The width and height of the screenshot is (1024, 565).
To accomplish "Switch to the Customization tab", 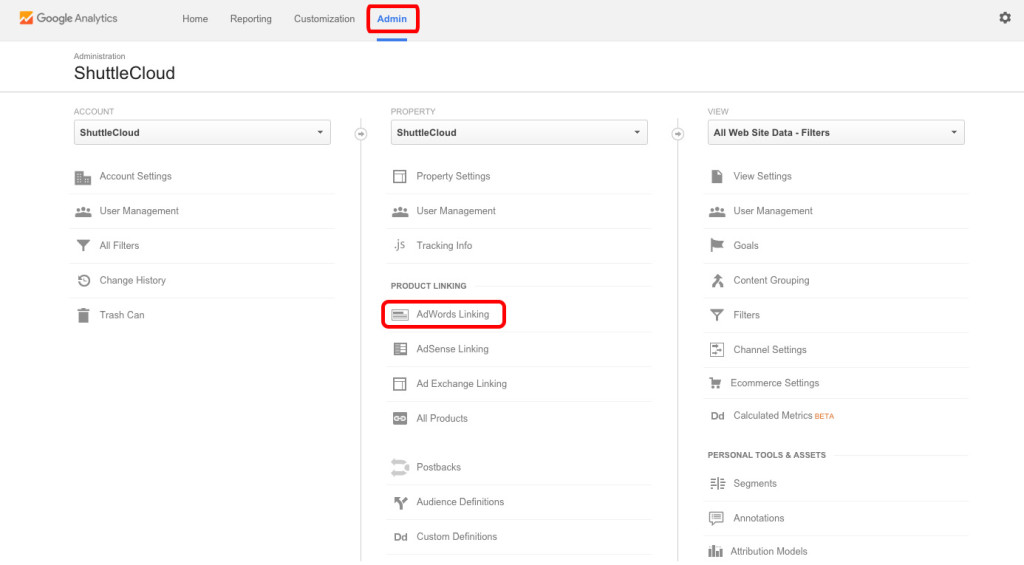I will coord(324,19).
